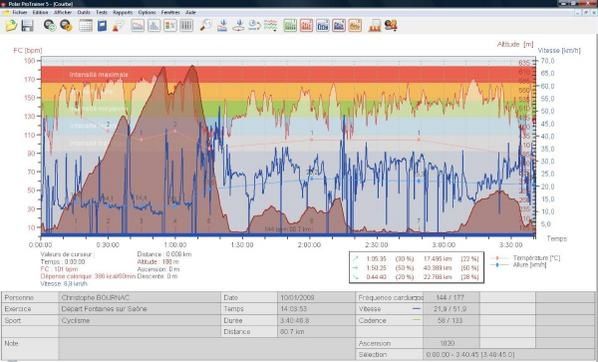The height and width of the screenshot is (362, 598).
Task: Click the Allure legend entry
Action: pos(520,265)
